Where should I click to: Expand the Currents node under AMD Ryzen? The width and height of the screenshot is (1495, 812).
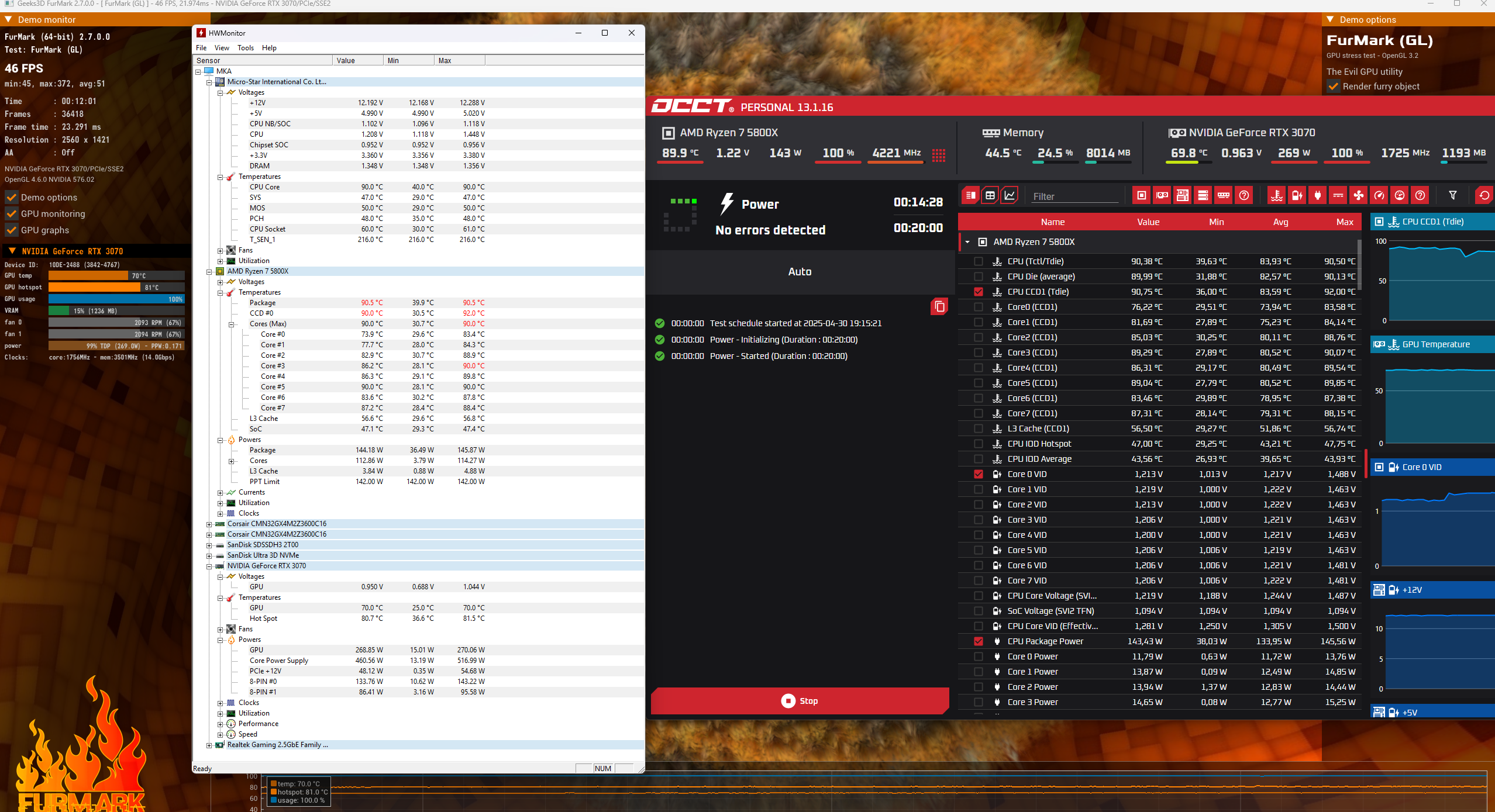(221, 492)
